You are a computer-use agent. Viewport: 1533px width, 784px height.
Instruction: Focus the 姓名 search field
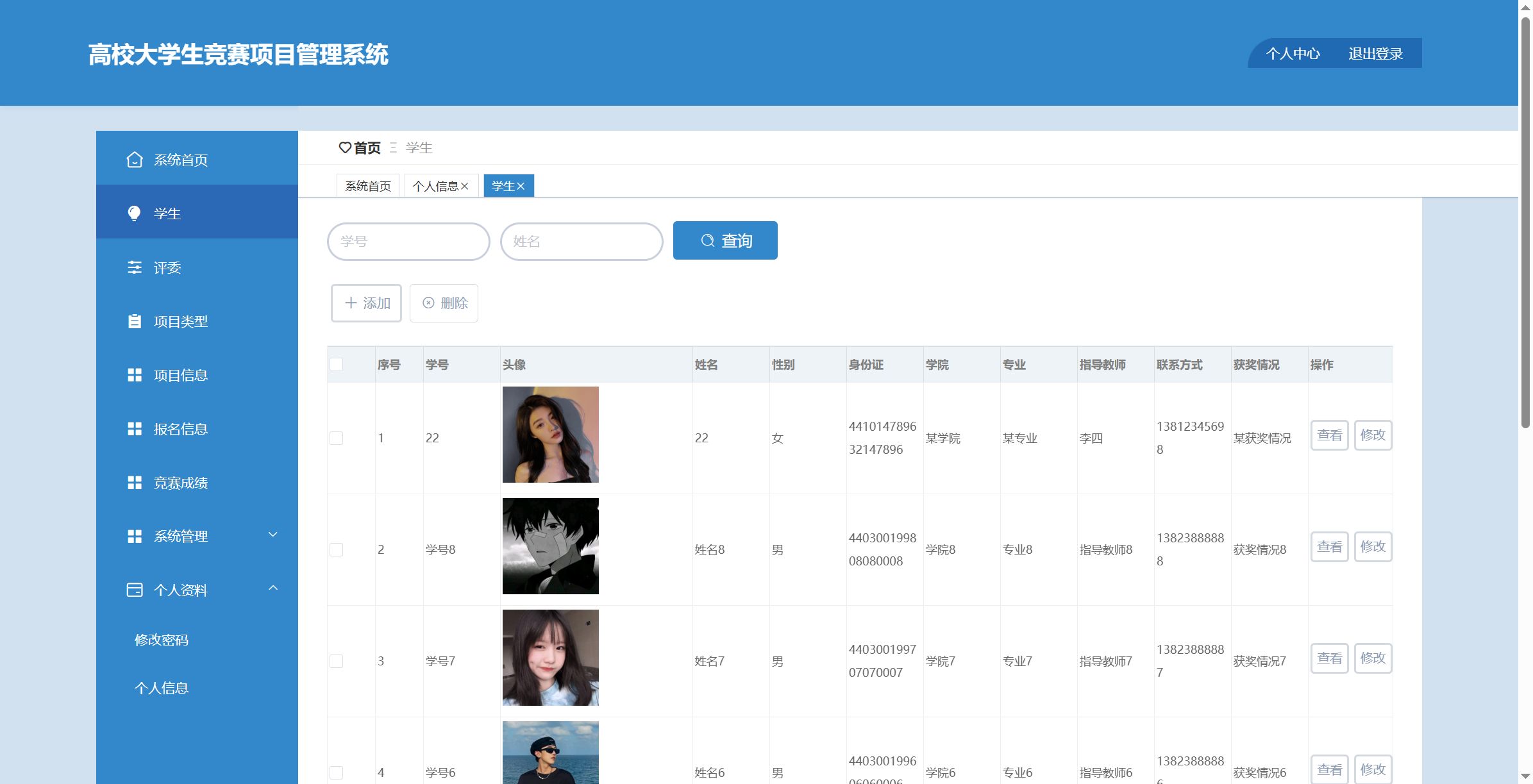click(582, 241)
